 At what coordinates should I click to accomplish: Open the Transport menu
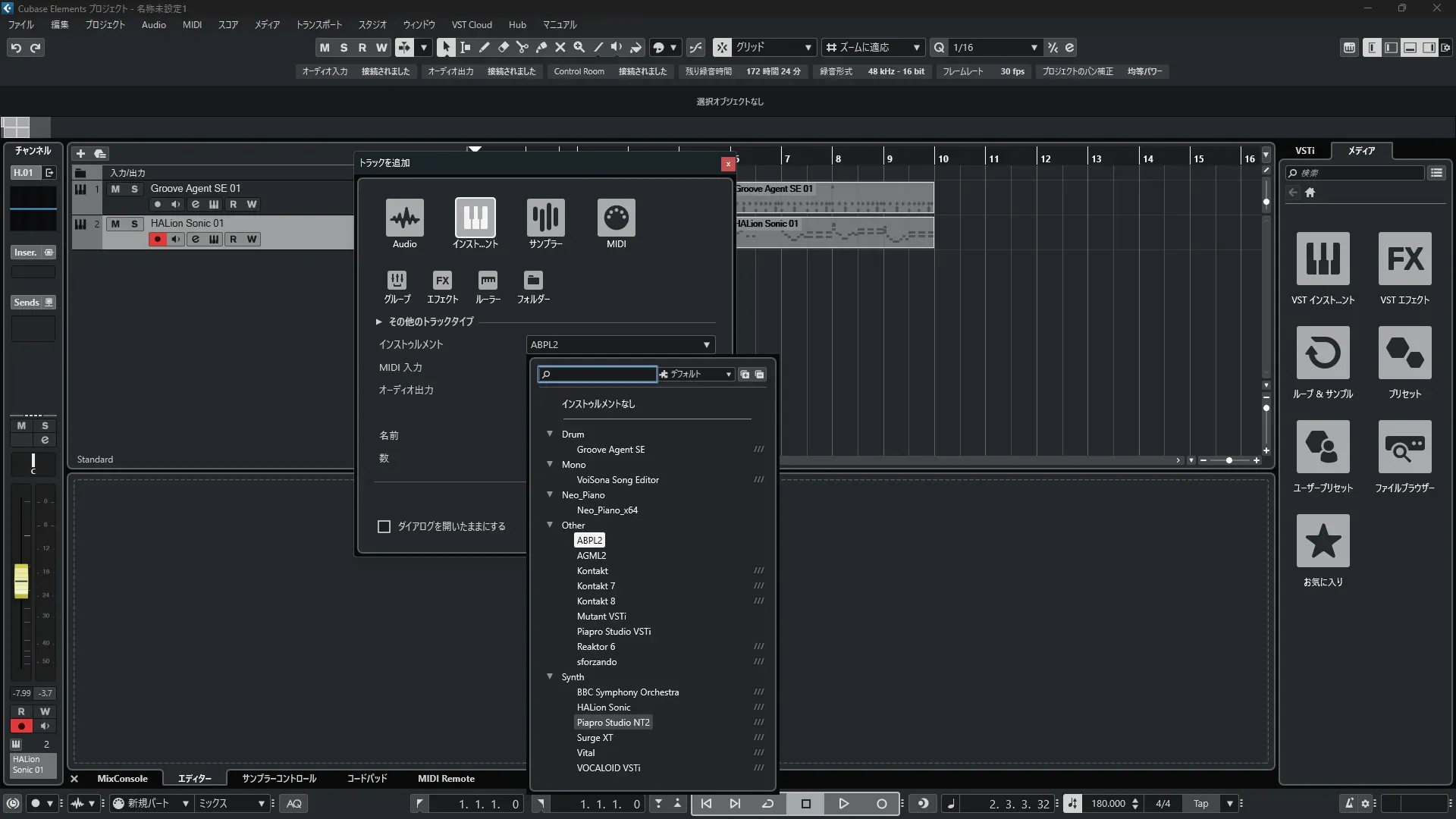pyautogui.click(x=318, y=25)
